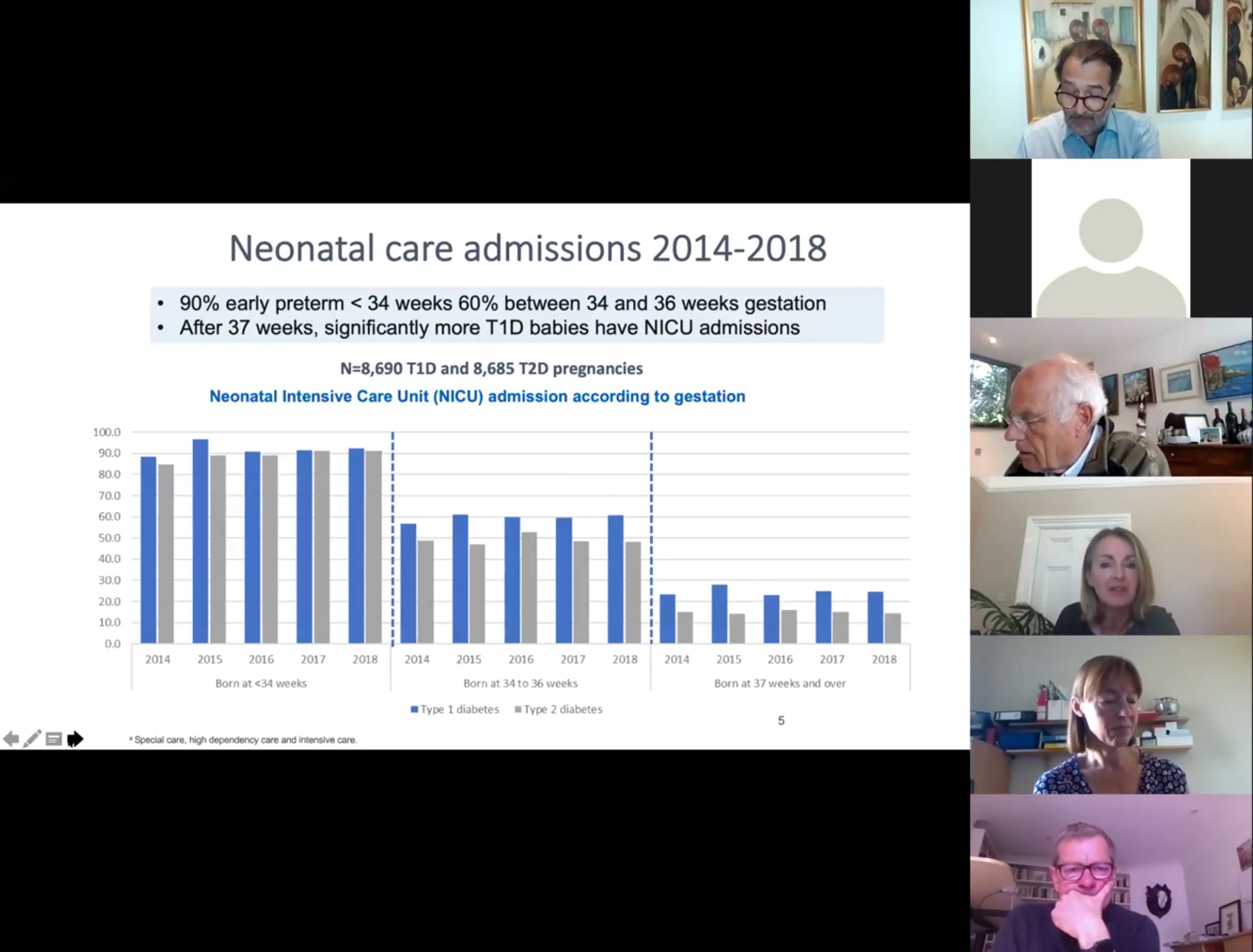Click the gray Type 2 diabetes legend marker
The height and width of the screenshot is (952, 1253).
pyautogui.click(x=518, y=710)
